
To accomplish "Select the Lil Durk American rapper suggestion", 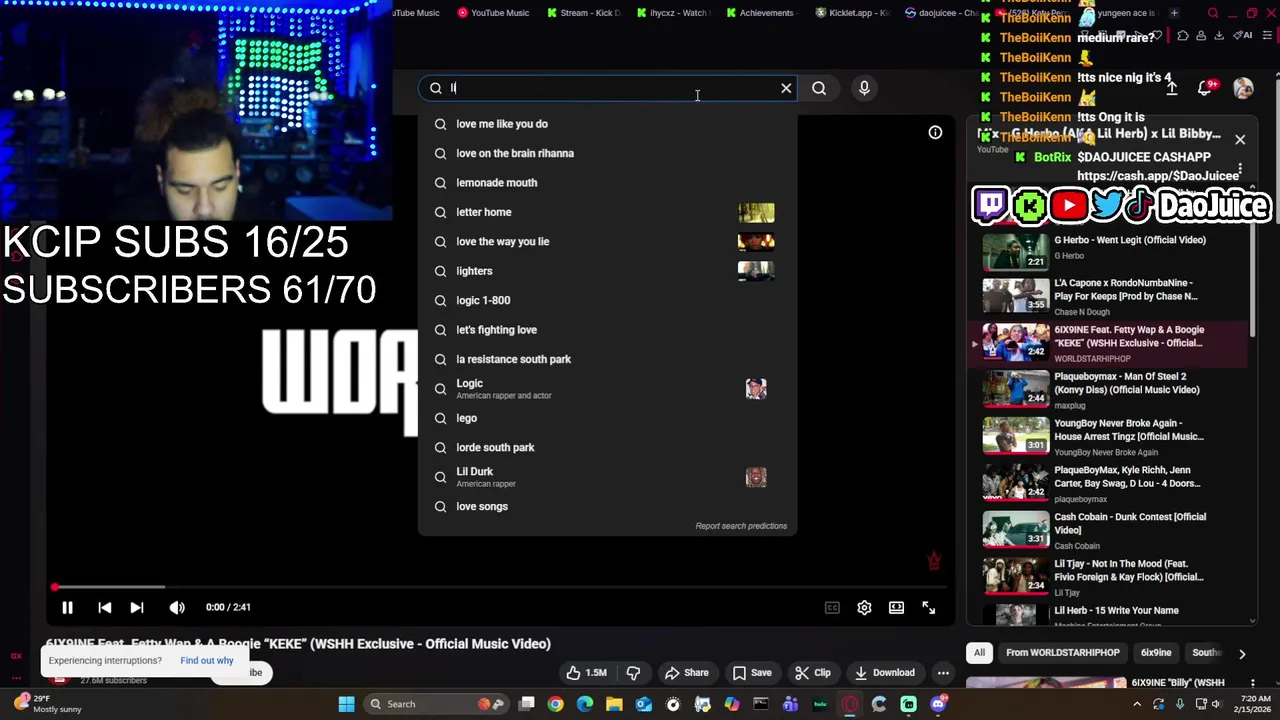I will point(607,477).
